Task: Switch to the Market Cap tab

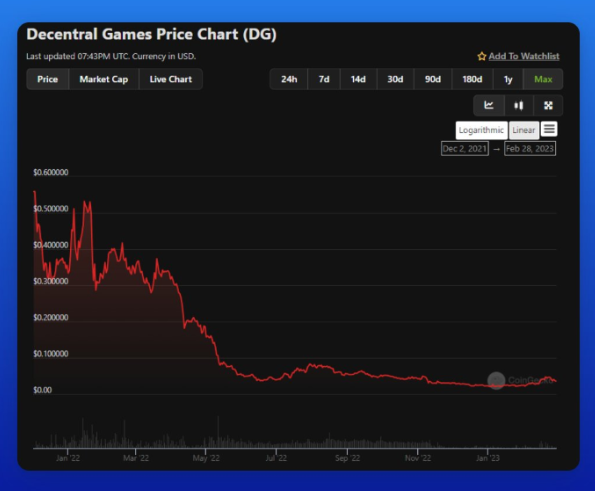Action: point(104,79)
